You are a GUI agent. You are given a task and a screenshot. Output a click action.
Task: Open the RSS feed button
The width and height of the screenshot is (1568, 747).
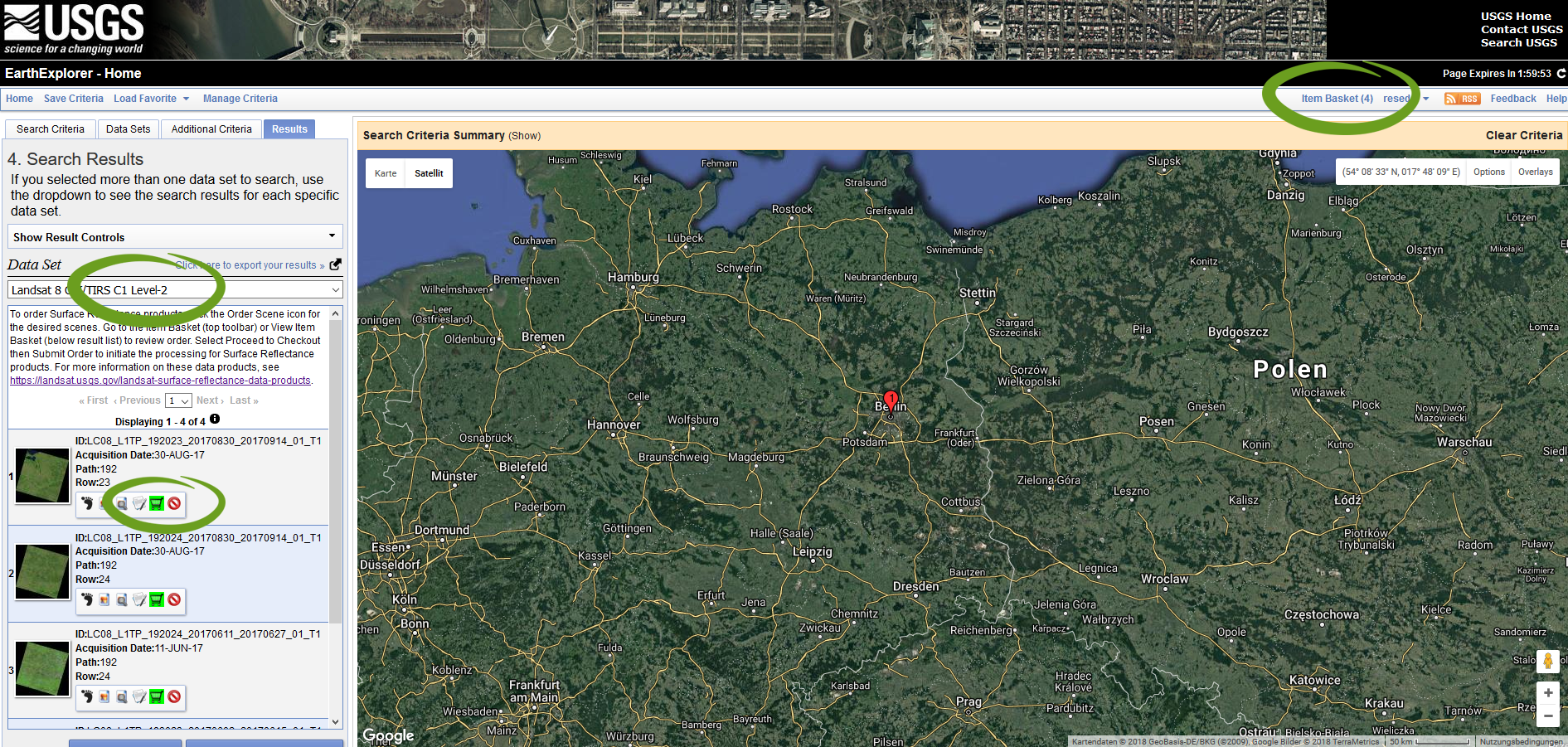(1462, 99)
